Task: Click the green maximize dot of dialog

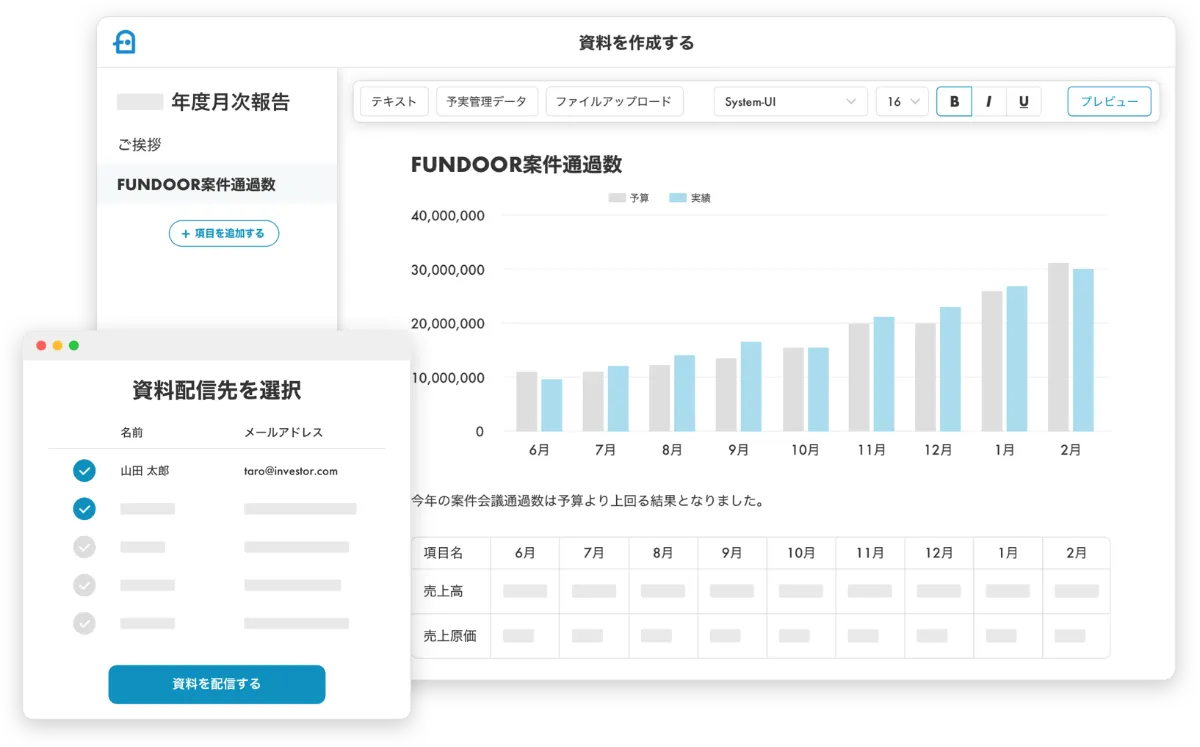Action: (x=74, y=345)
